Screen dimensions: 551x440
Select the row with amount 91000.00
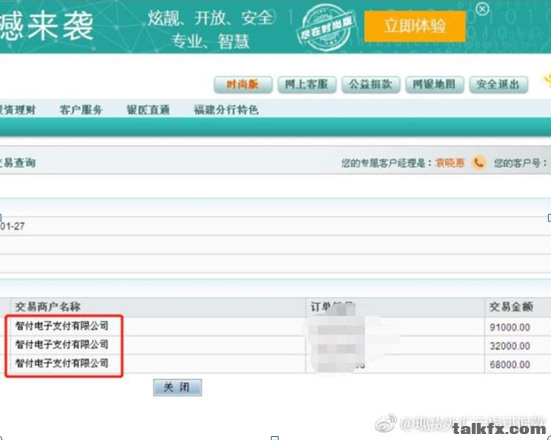point(276,327)
